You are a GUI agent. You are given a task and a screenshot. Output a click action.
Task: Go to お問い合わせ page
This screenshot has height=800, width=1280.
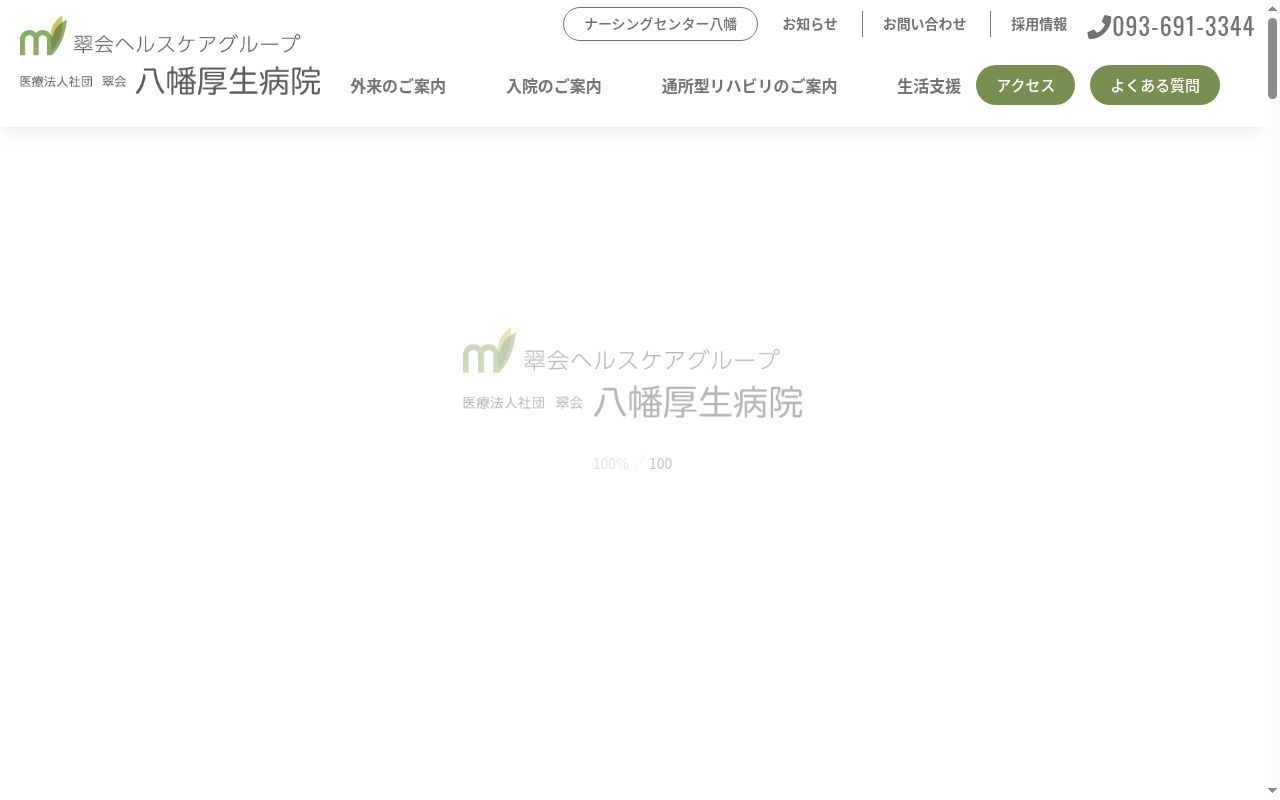(924, 24)
